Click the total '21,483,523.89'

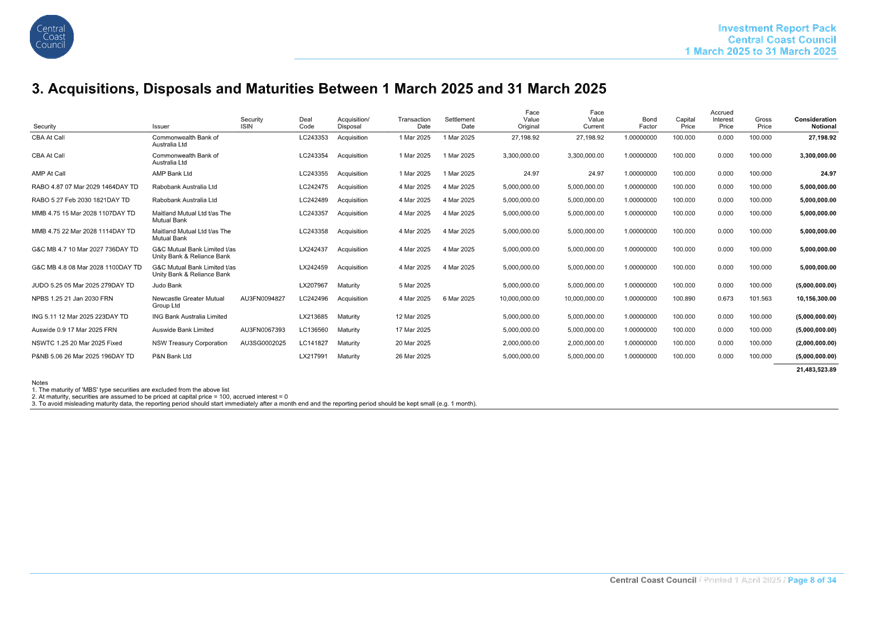(817, 370)
